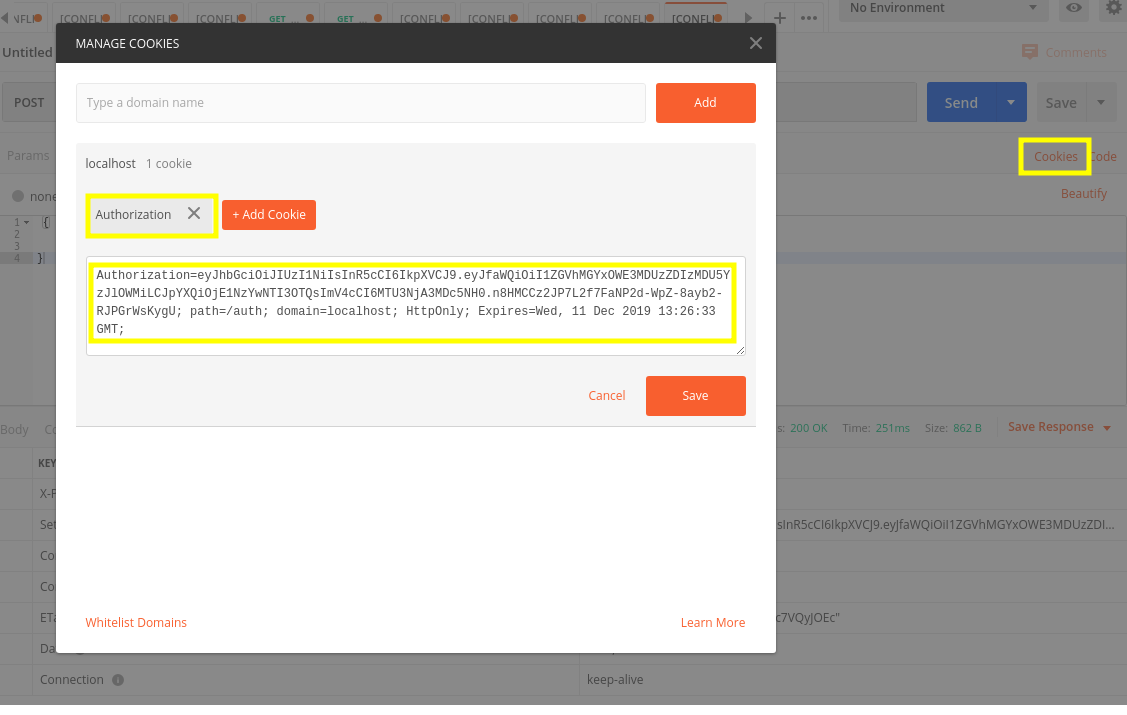
Task: Delete the Authorization cookie with its X
Action: pyautogui.click(x=194, y=213)
